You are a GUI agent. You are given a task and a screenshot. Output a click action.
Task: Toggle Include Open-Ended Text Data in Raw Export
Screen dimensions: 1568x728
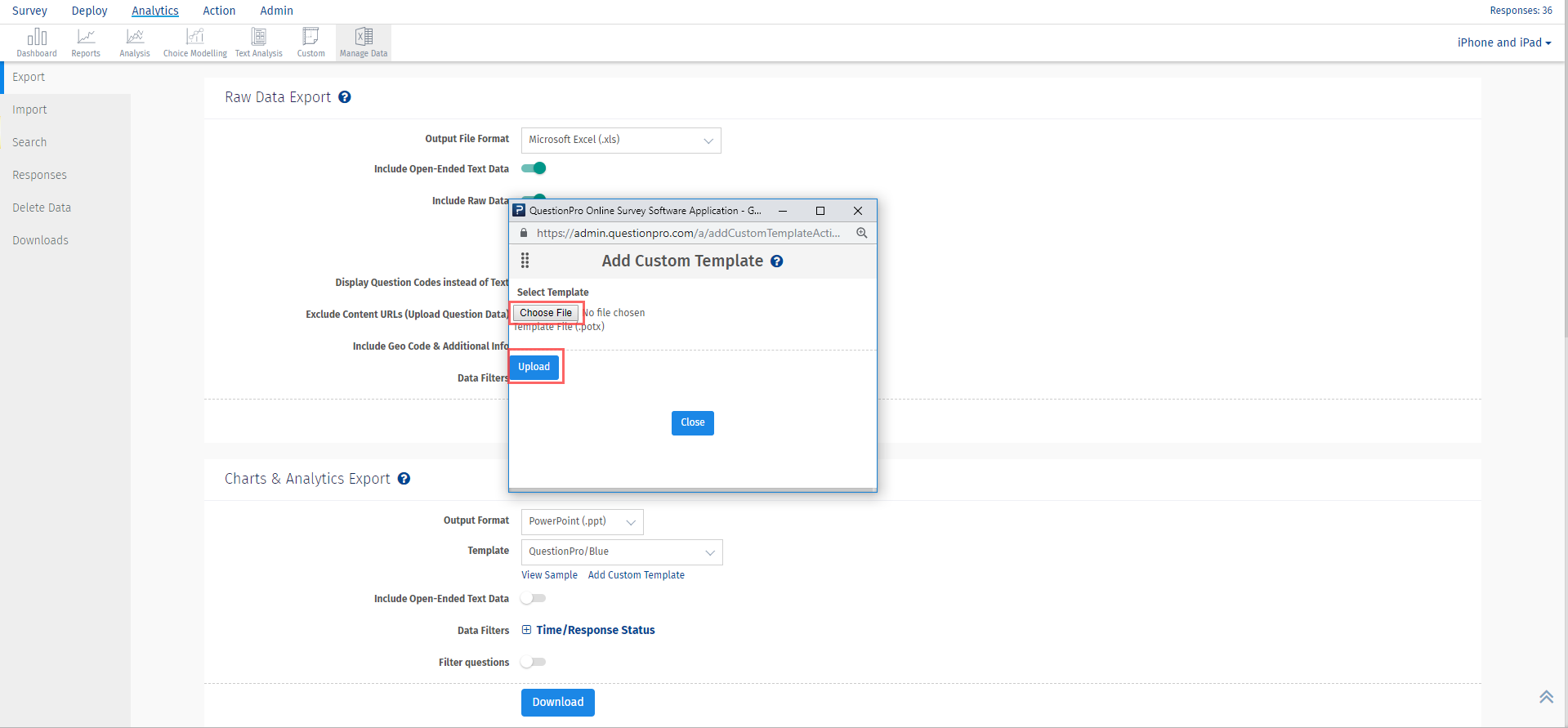[x=534, y=168]
